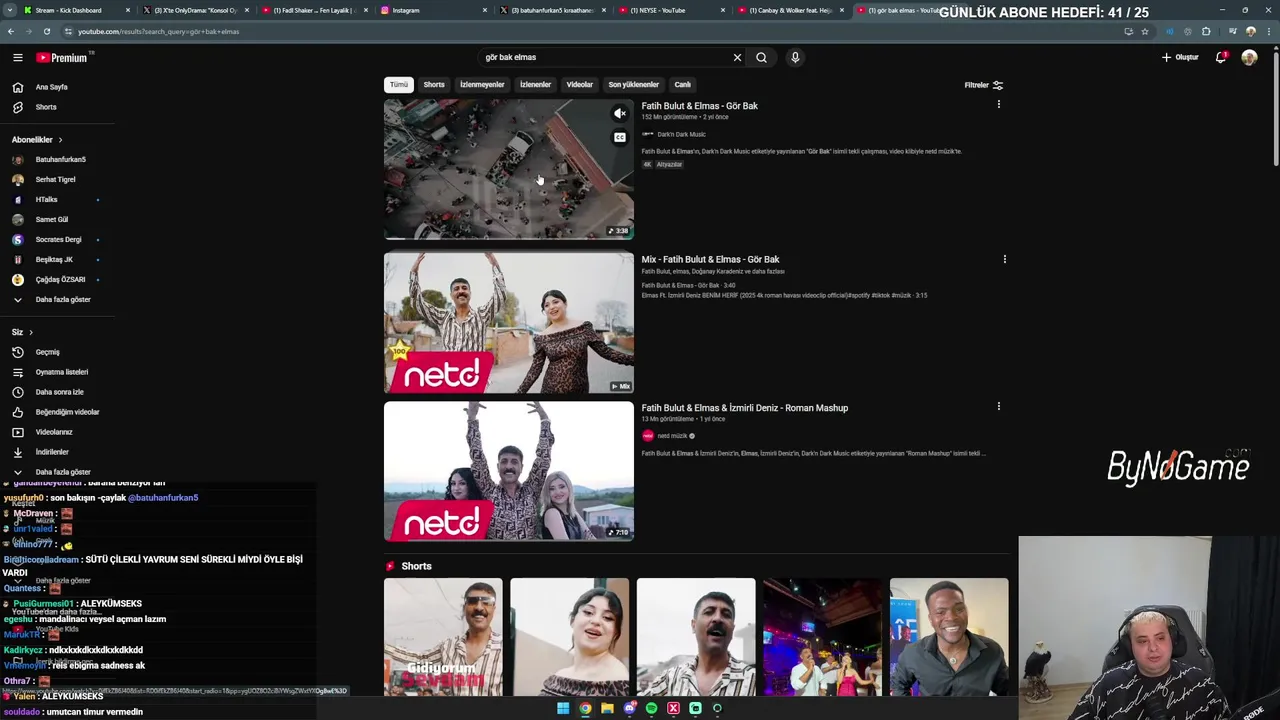The width and height of the screenshot is (1280, 720).
Task: Open the Gidiyorum Sevdam short thumbnail
Action: 443,637
